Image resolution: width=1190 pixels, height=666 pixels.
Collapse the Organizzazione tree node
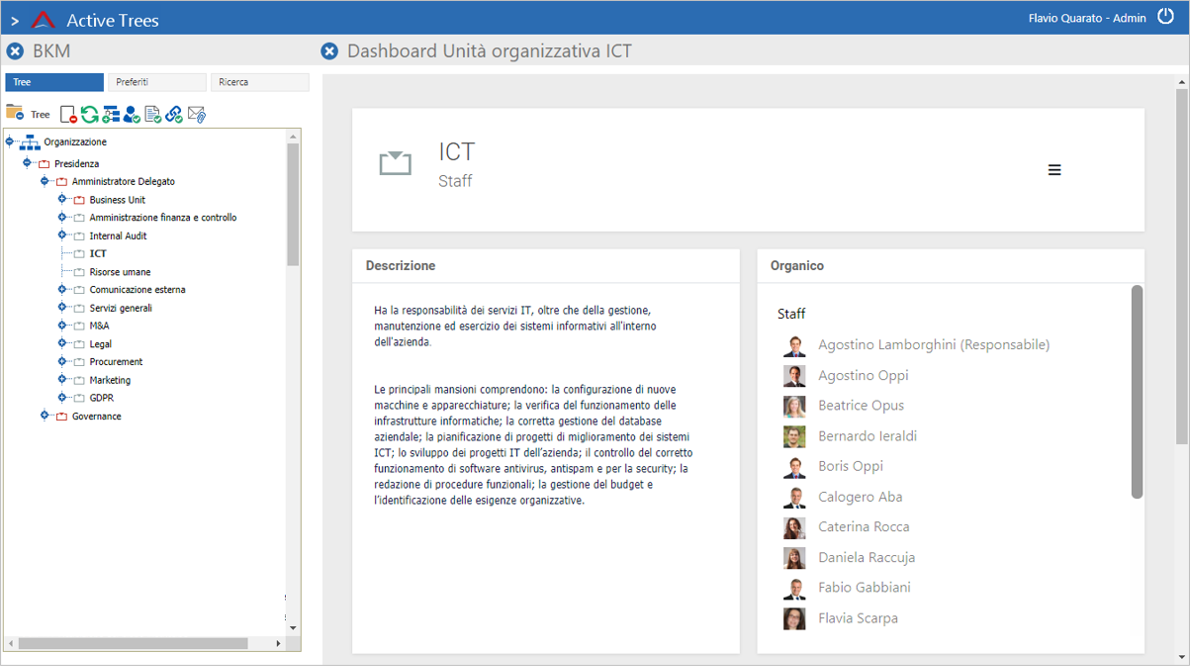tap(10, 141)
